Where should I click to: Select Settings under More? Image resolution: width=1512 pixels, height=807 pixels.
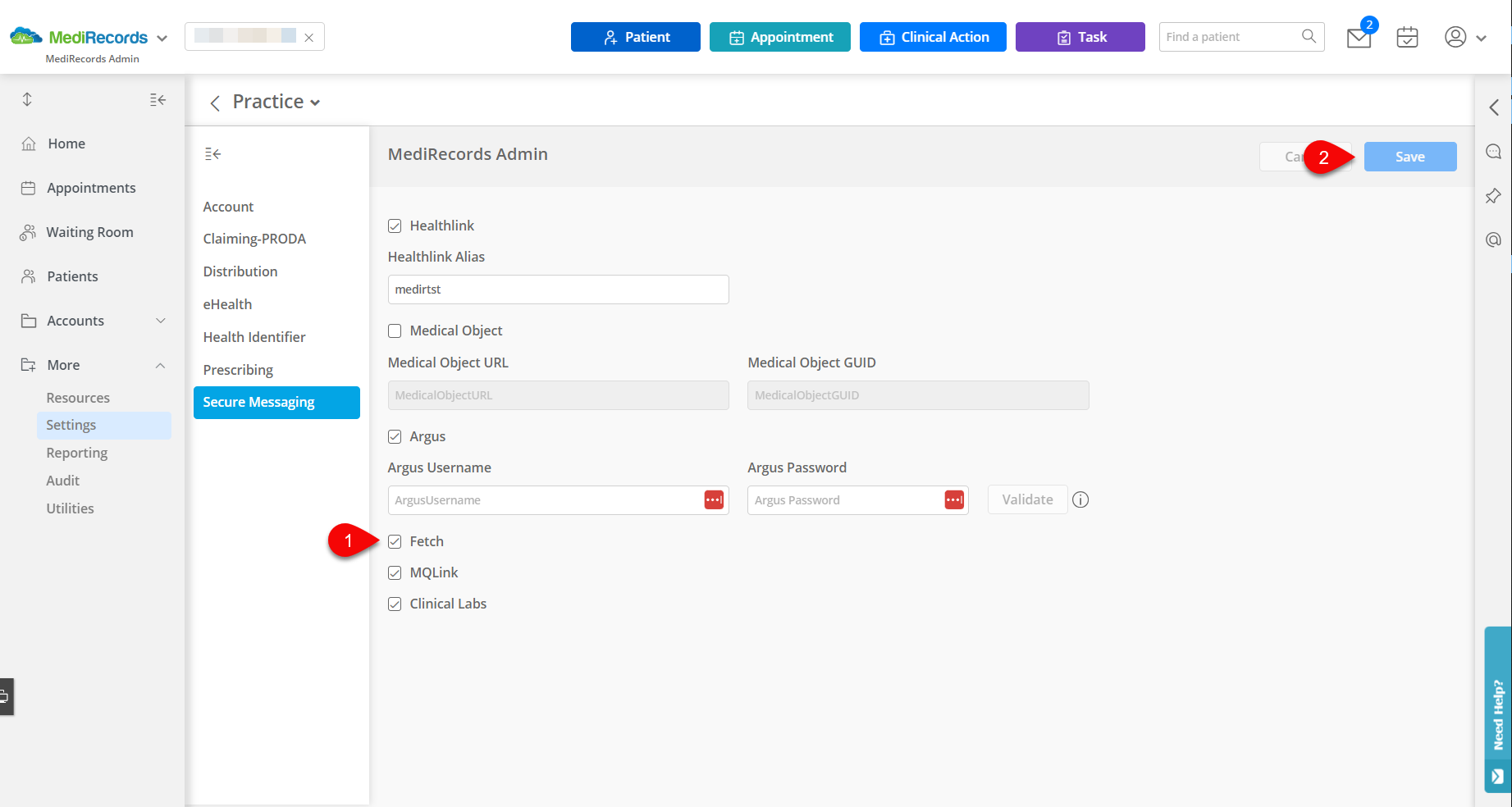pos(103,425)
